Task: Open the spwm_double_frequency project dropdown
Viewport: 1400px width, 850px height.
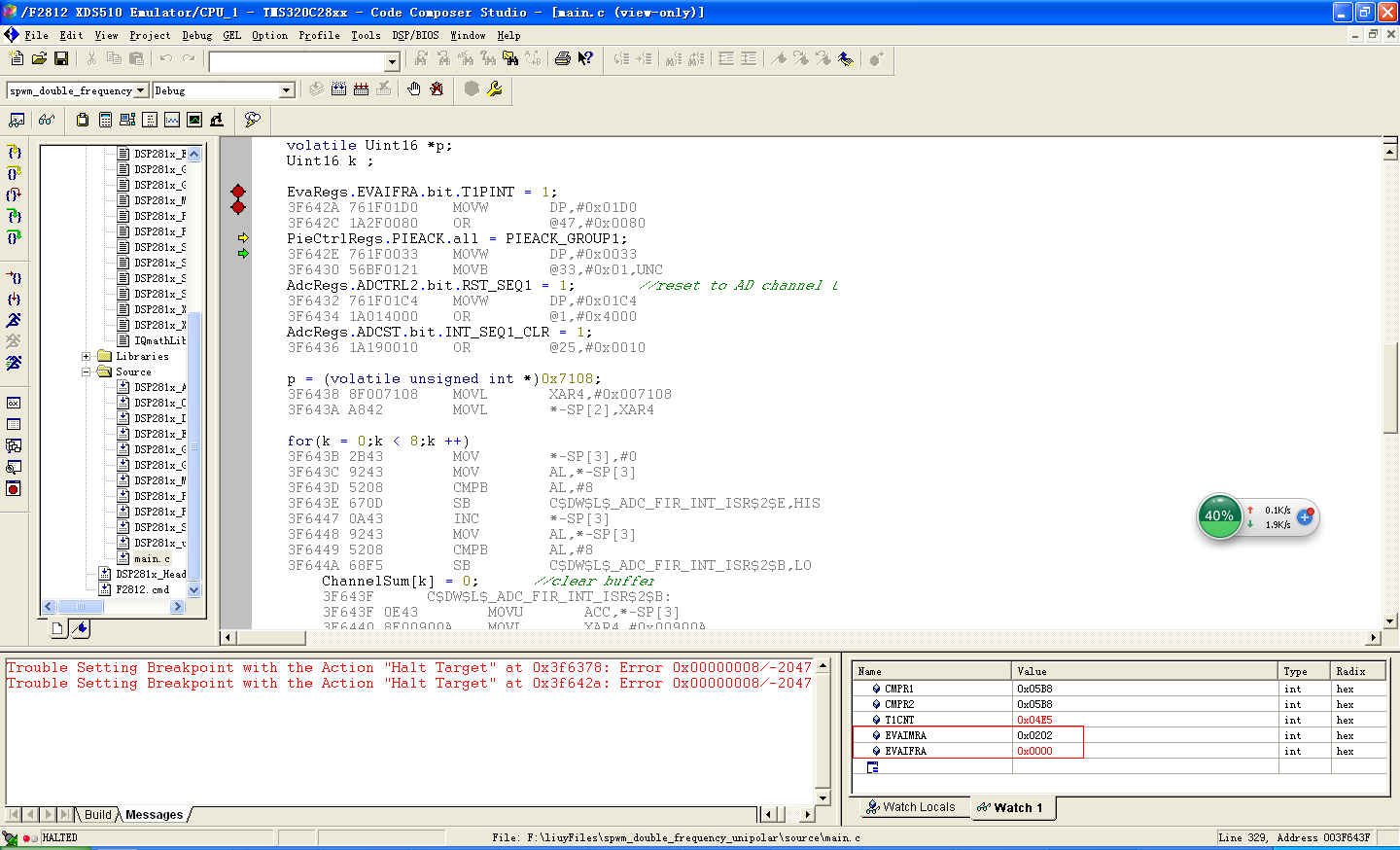Action: coord(141,90)
